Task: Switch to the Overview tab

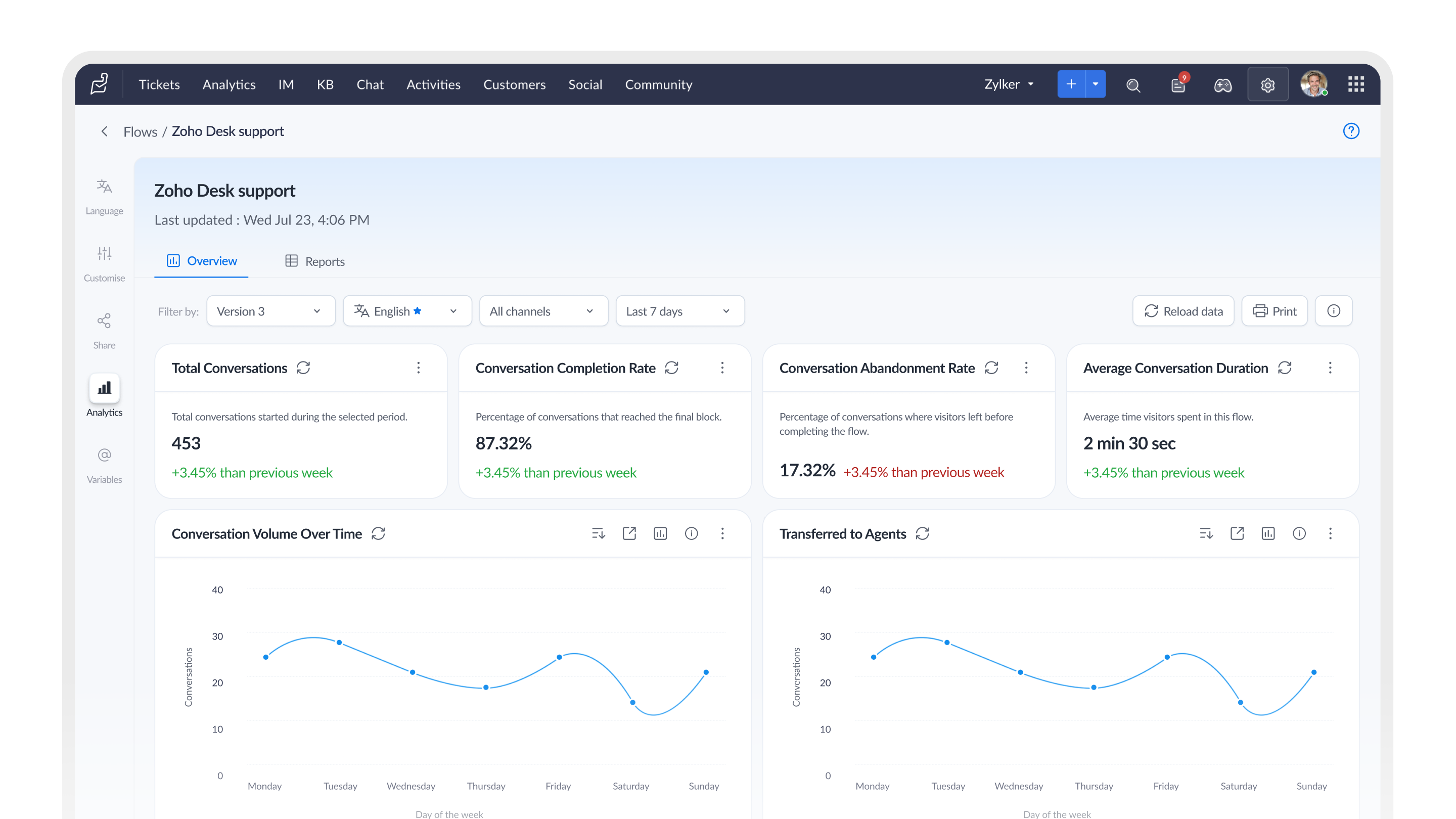Action: [x=201, y=261]
